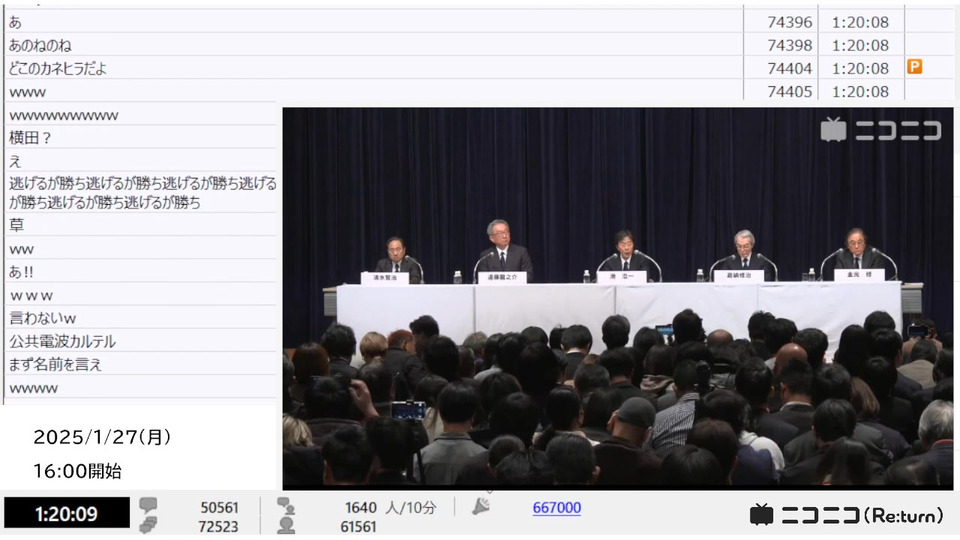Click the party popper cheer icon
The height and width of the screenshot is (540, 960).
tap(481, 506)
